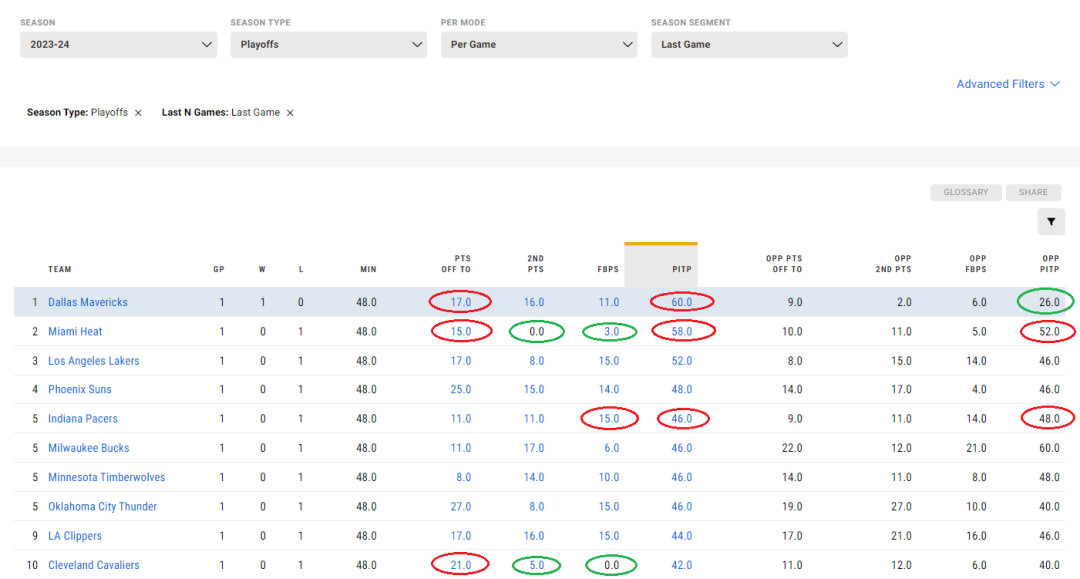Viewport: 1080px width, 579px height.
Task: Click Phoenix Suns PTS OFF TO value 25.0
Action: click(x=461, y=390)
